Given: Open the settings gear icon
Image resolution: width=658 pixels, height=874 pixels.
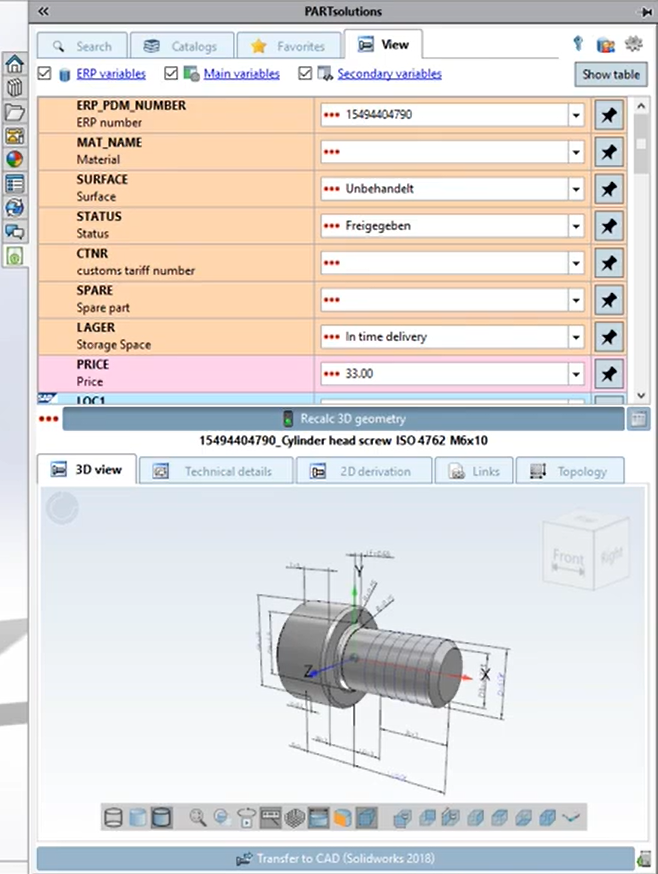Looking at the screenshot, I should (633, 43).
